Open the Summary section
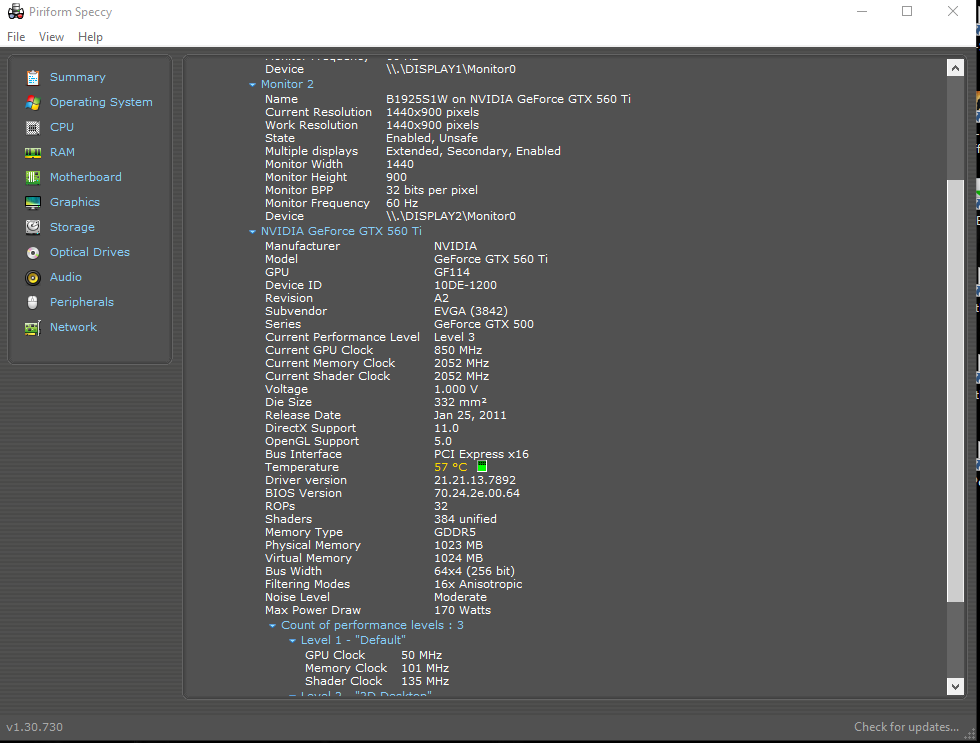980x743 pixels. tap(78, 77)
